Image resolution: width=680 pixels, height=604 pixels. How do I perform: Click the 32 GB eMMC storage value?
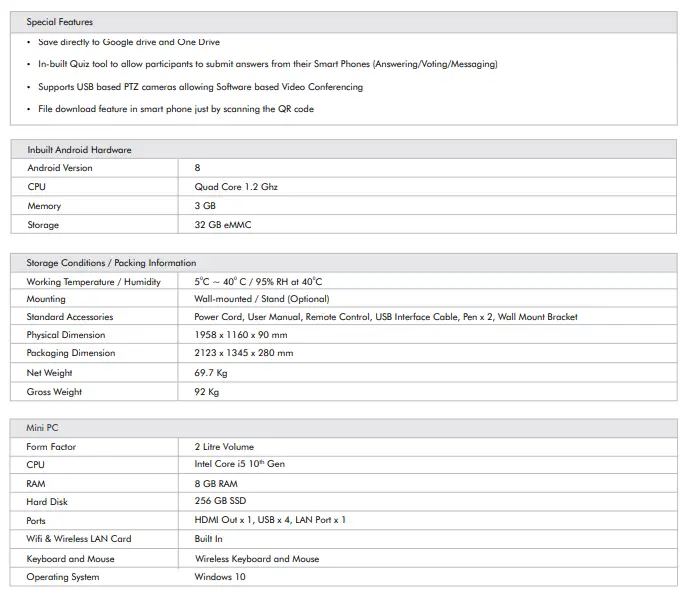[x=223, y=225]
